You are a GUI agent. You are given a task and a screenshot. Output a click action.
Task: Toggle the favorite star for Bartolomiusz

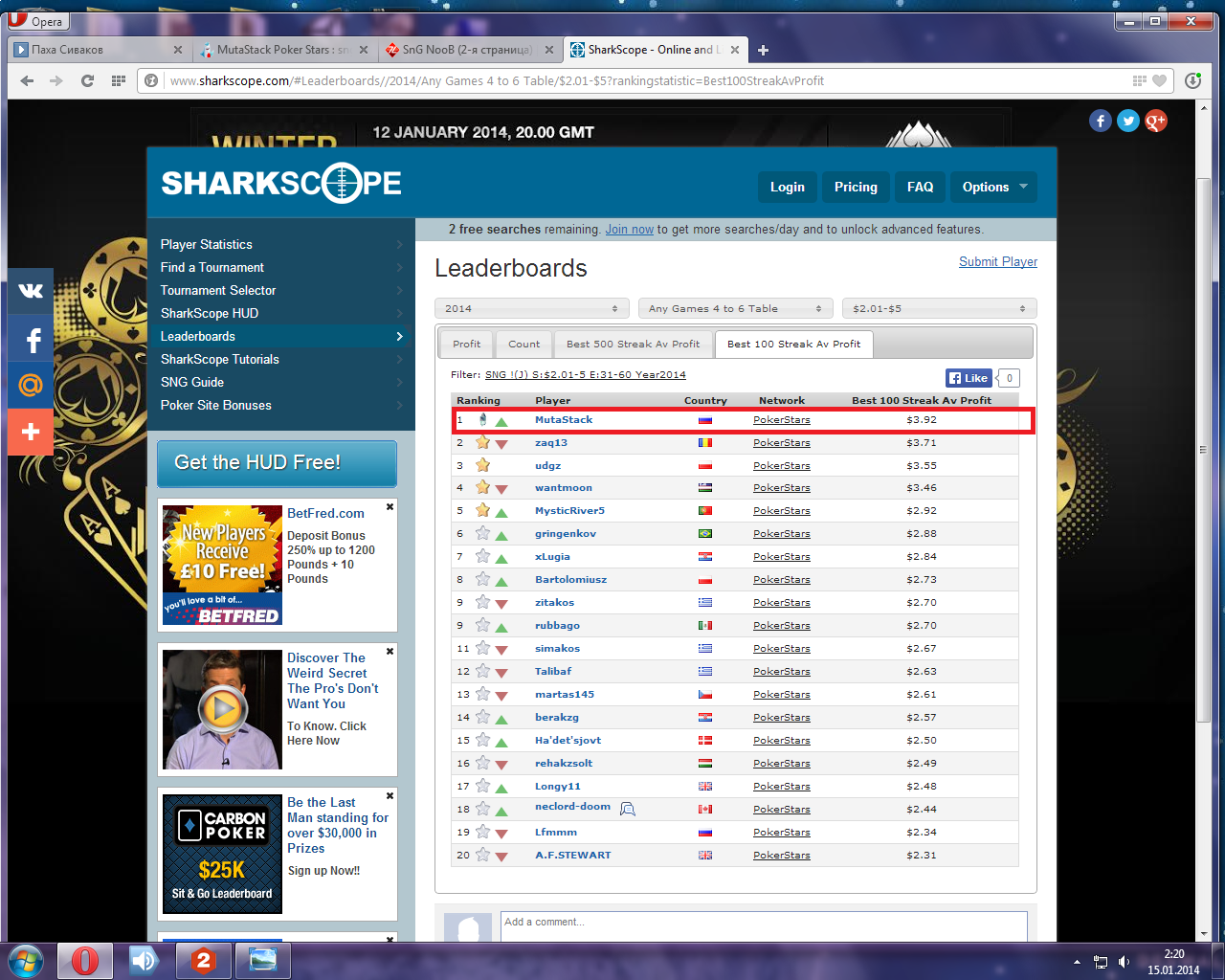483,579
